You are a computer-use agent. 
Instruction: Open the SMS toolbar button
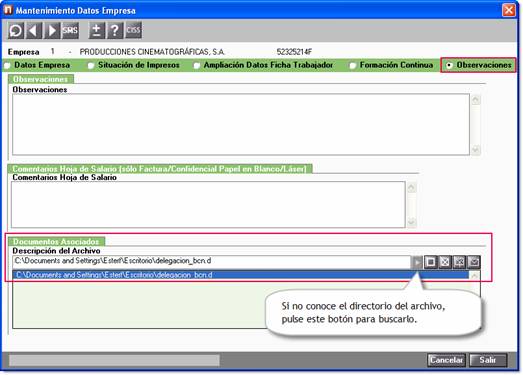tap(70, 31)
